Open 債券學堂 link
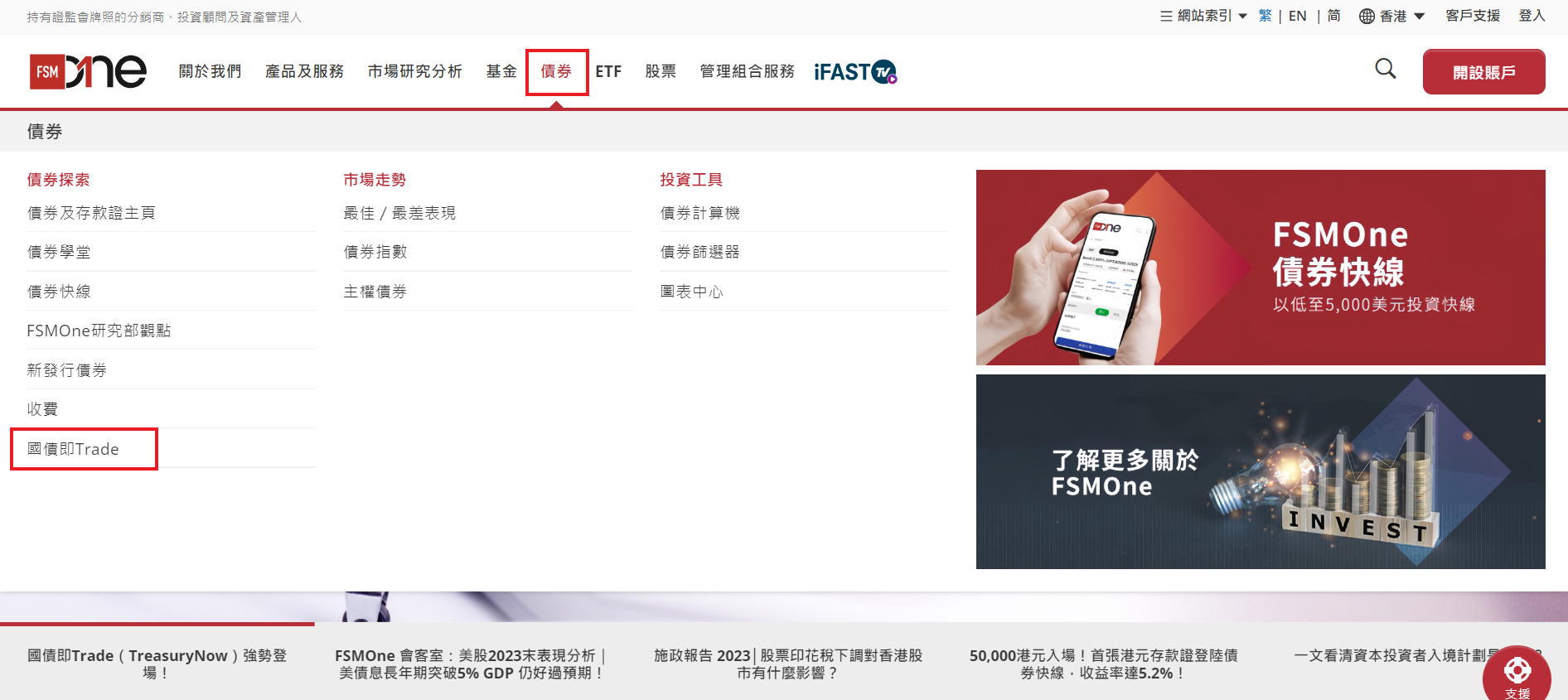This screenshot has width=1568, height=700. coord(59,252)
